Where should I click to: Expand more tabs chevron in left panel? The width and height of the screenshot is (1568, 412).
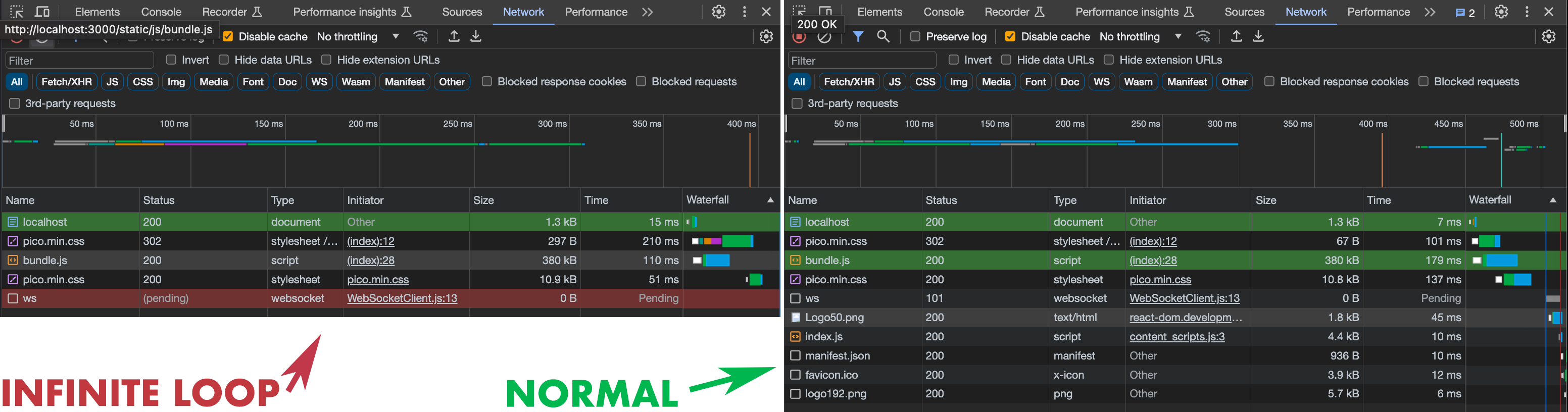648,12
